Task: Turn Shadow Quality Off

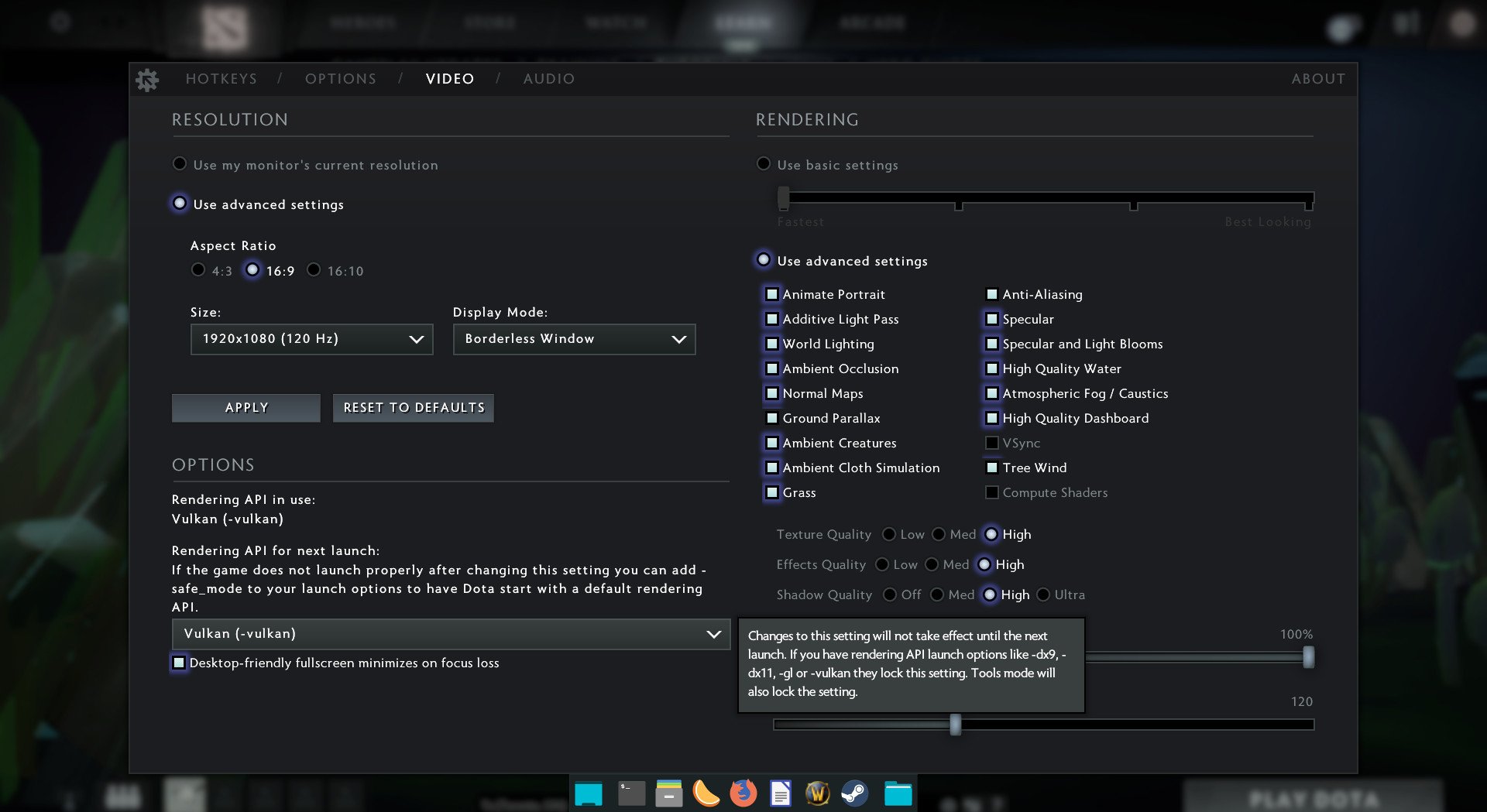Action: (890, 594)
